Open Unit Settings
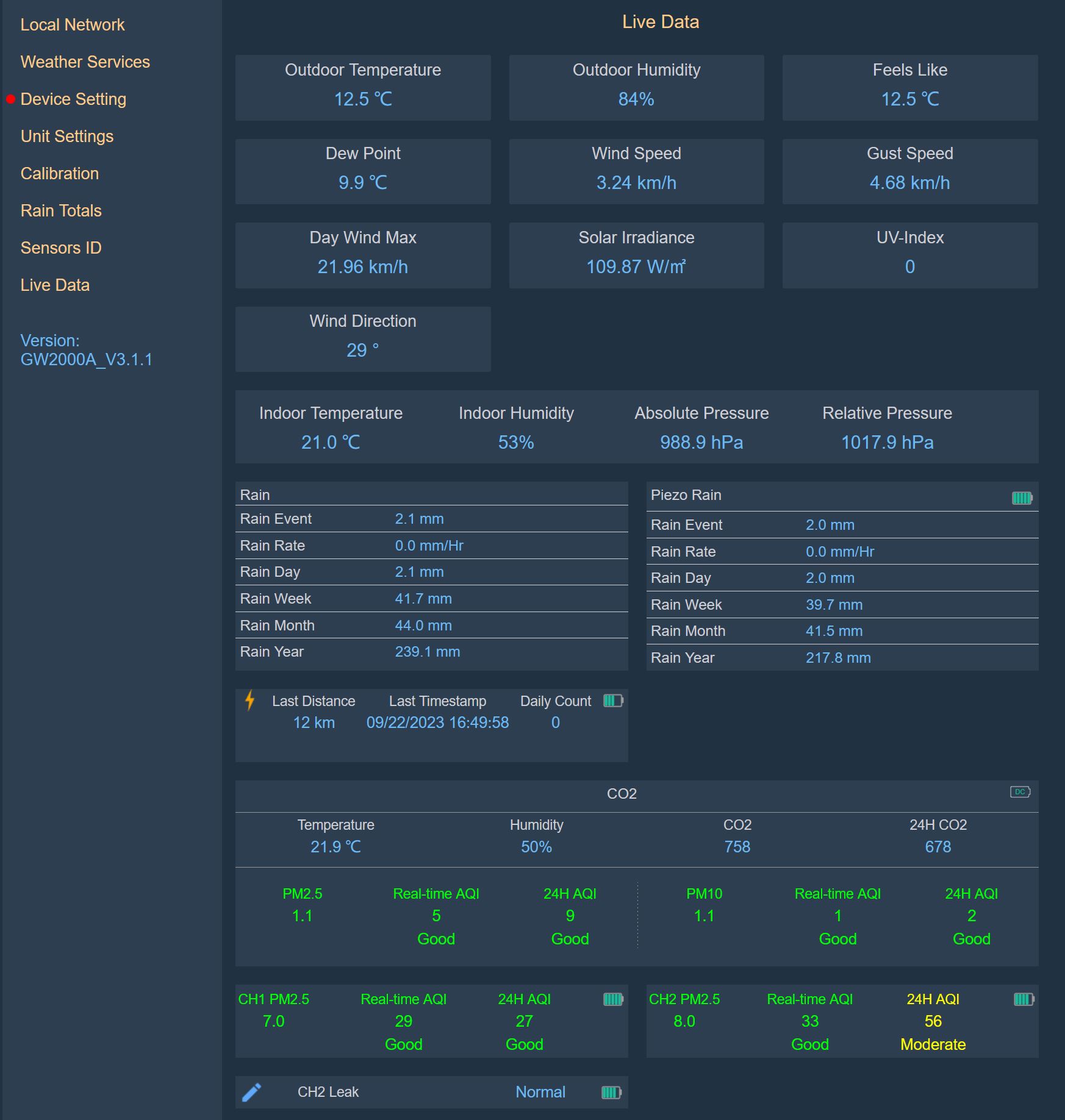The width and height of the screenshot is (1065, 1120). (67, 136)
